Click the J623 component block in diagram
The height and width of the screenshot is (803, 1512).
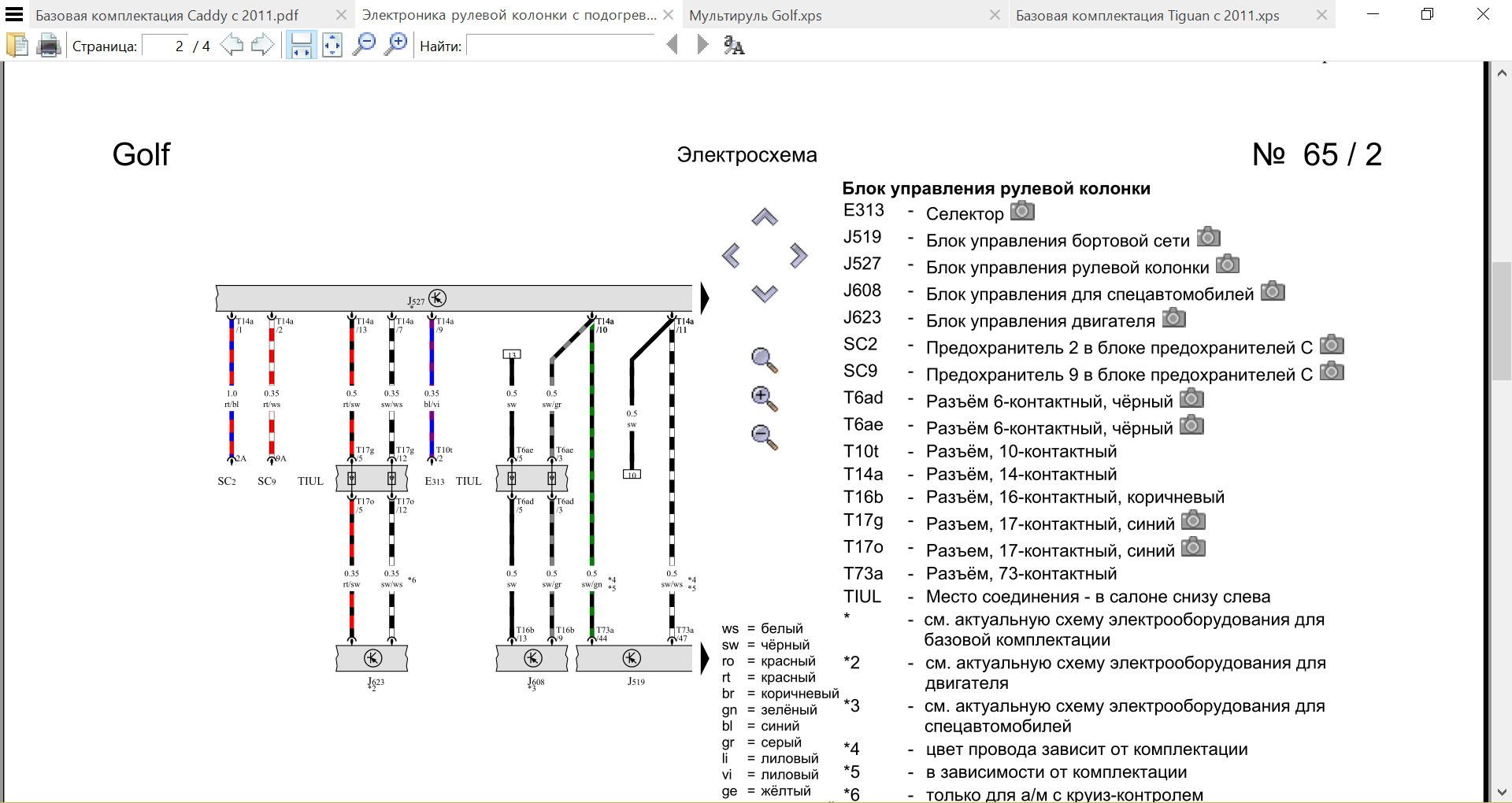point(372,658)
